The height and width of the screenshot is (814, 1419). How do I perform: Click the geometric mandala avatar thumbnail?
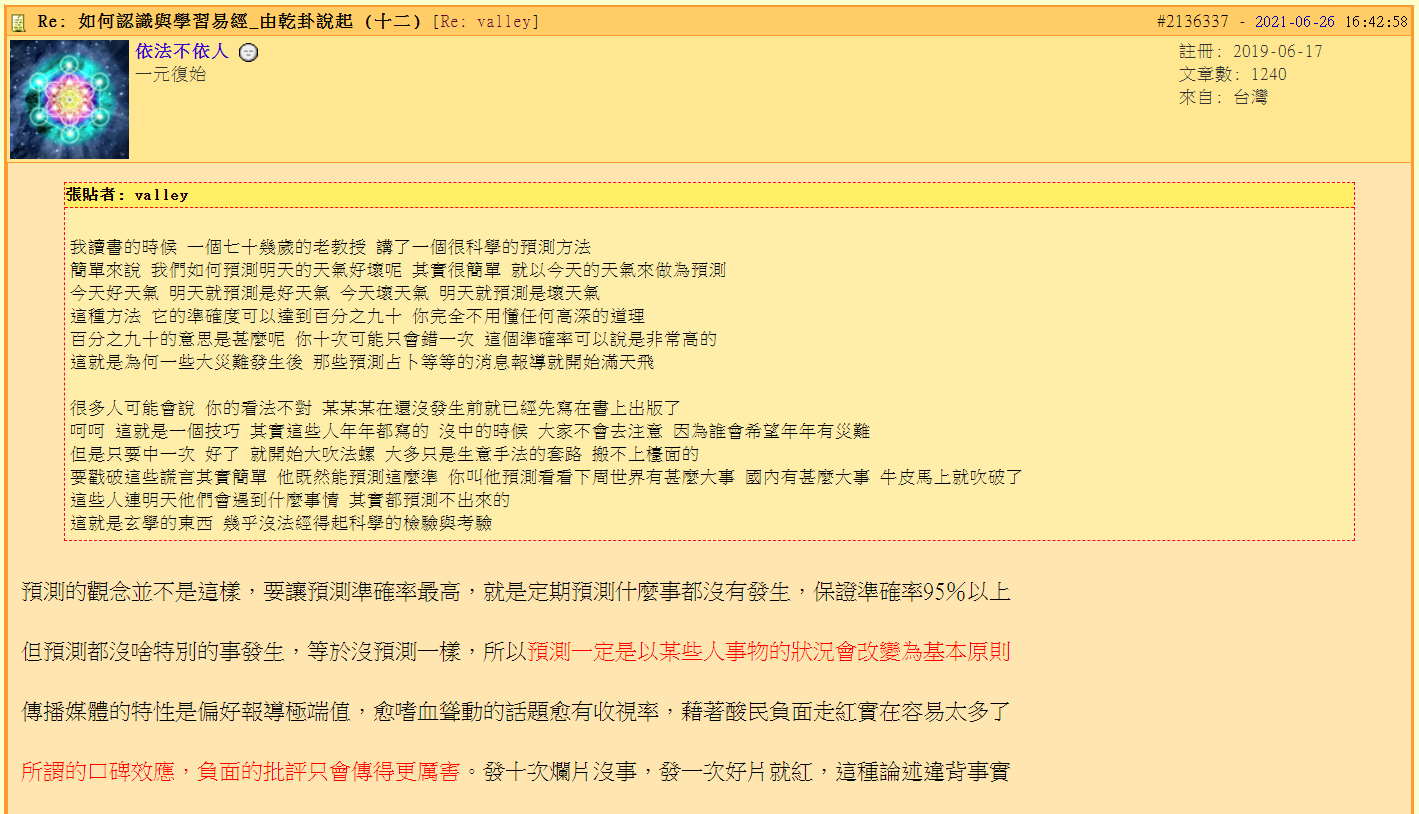coord(68,99)
